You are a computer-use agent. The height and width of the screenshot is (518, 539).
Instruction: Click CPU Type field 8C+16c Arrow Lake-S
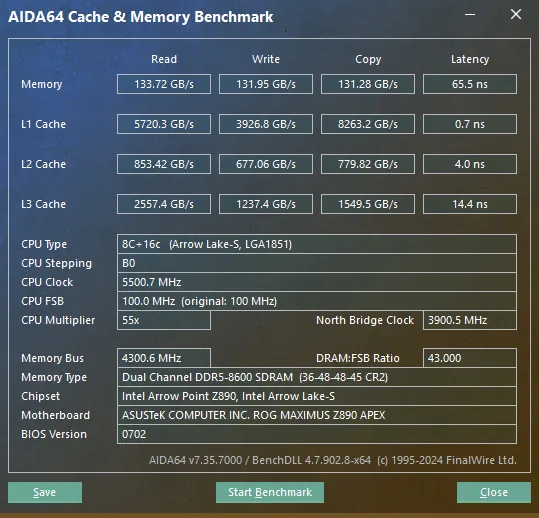[317, 244]
